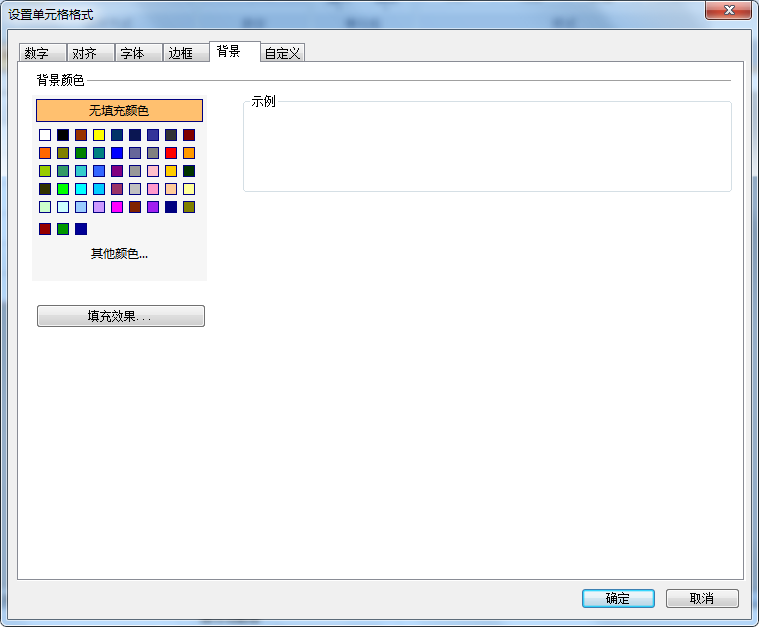The image size is (759, 627).
Task: Pick the white color swatch
Action: click(x=45, y=135)
